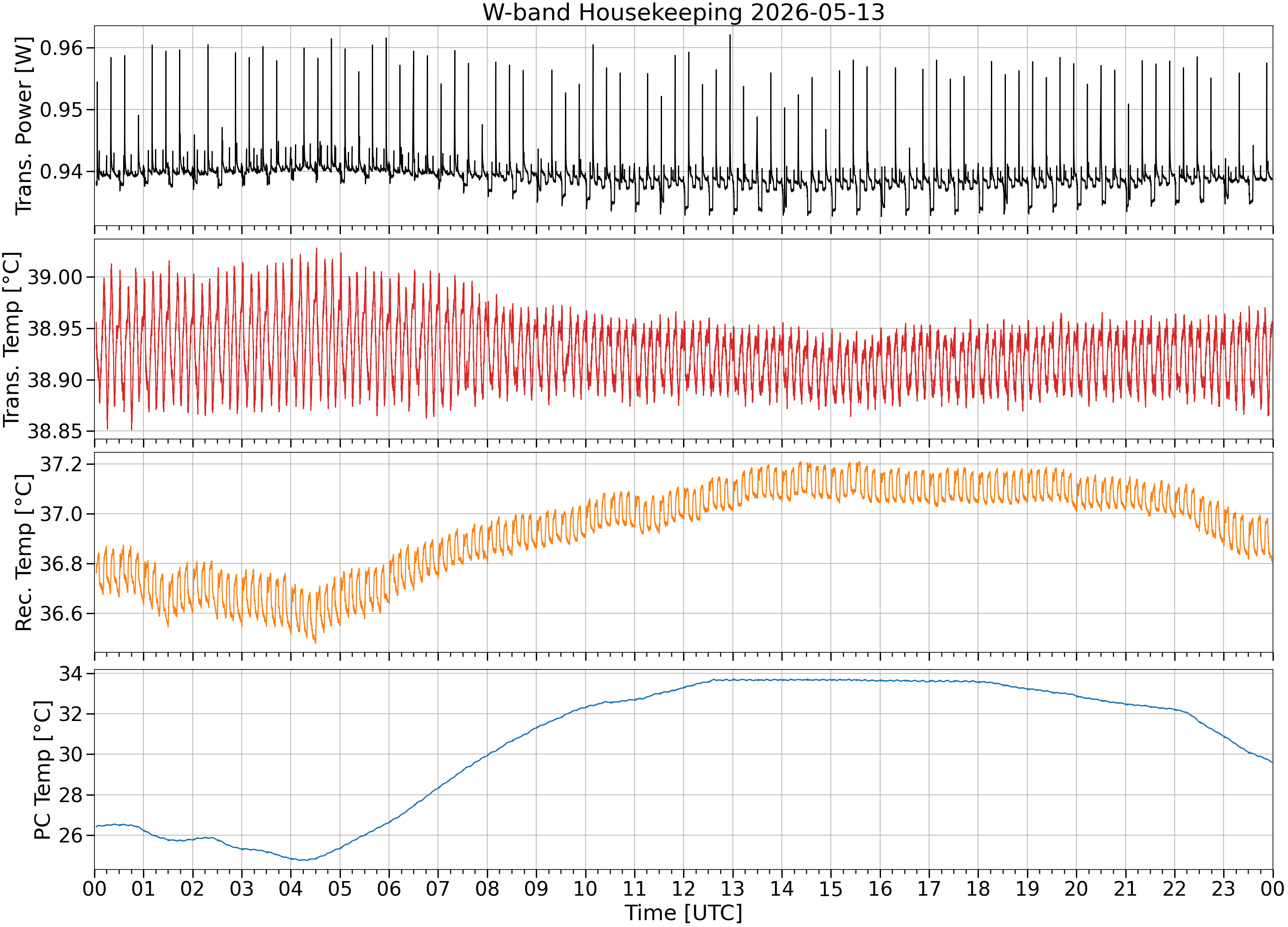Click the 39.00 tick on the Trans. Temp axis
The width and height of the screenshot is (1288, 927).
click(56, 278)
